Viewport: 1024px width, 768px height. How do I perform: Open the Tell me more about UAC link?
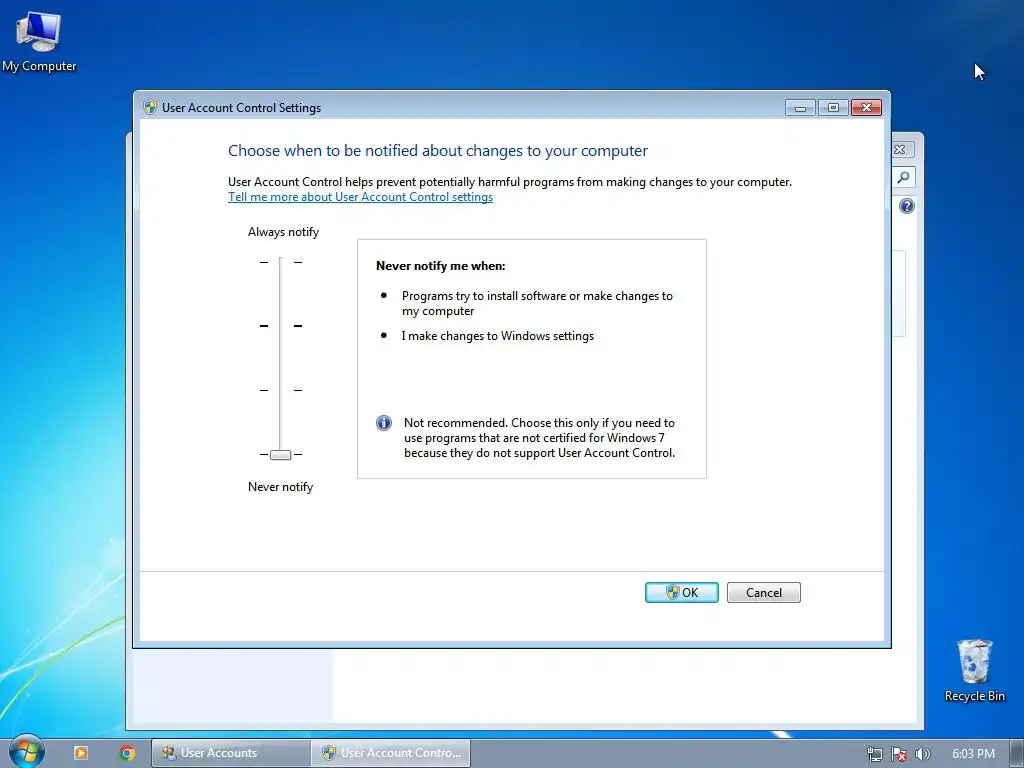tap(360, 197)
